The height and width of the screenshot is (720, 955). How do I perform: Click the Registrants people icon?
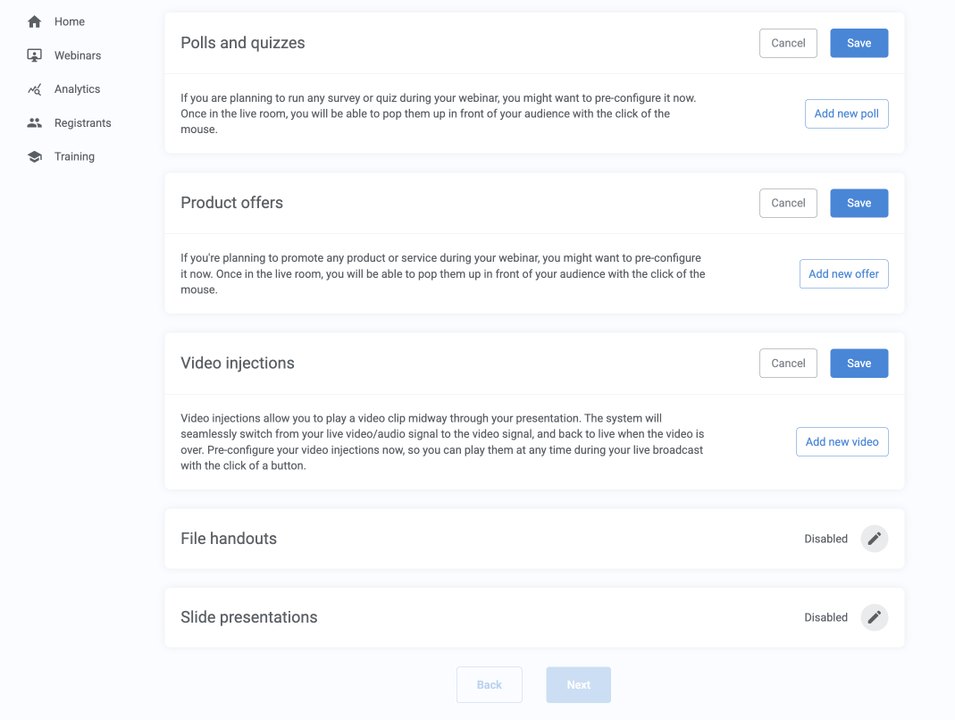click(35, 123)
